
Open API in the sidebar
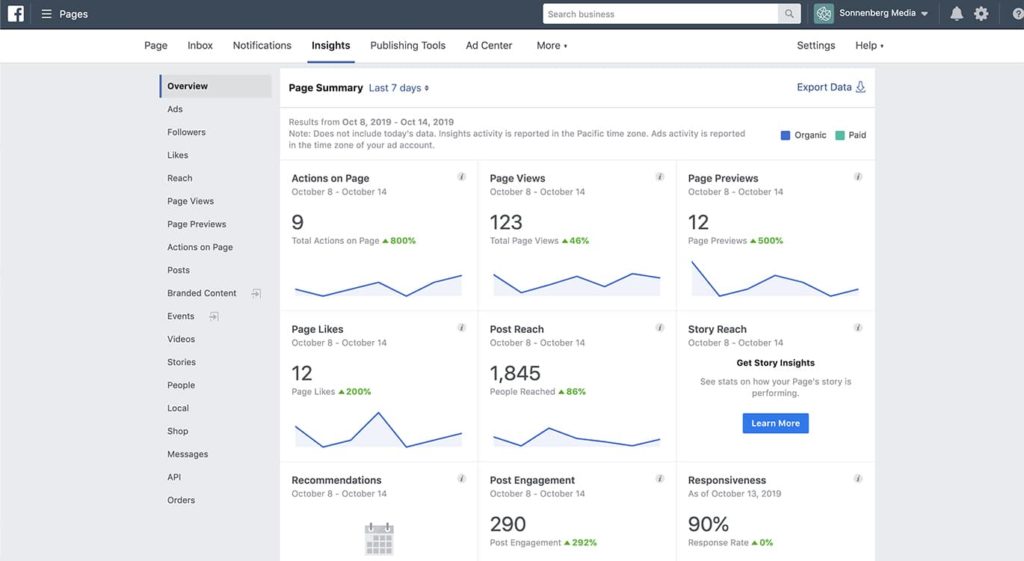(x=174, y=477)
